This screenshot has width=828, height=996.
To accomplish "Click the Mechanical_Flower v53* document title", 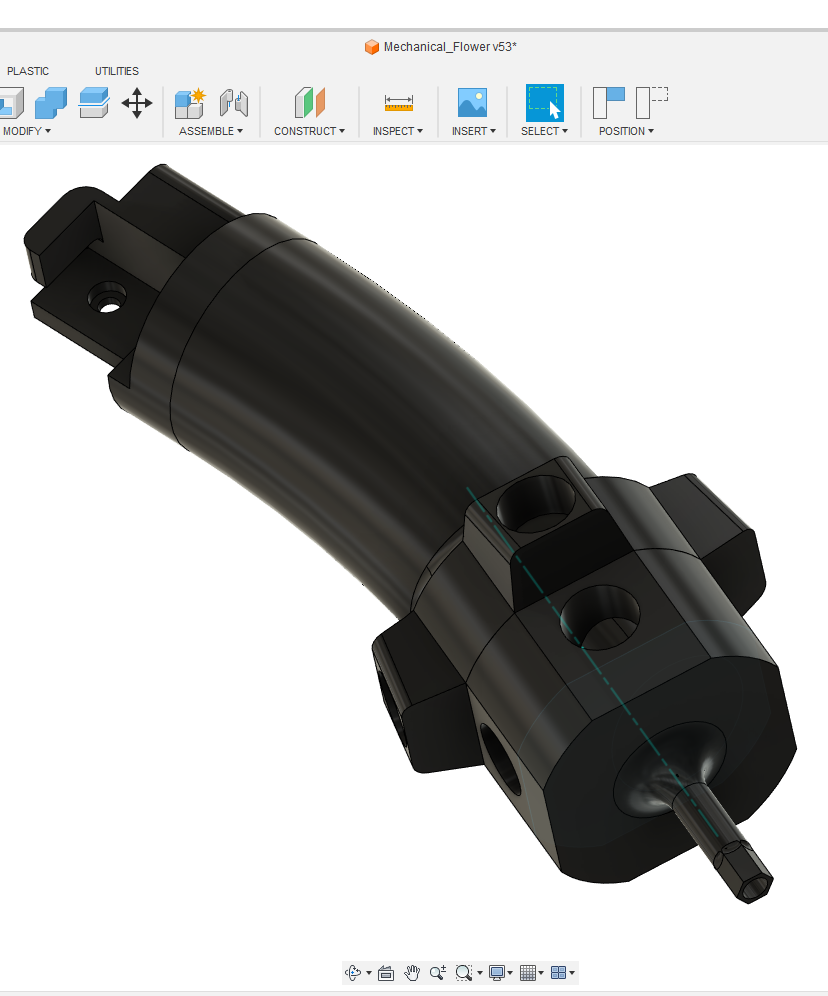I will click(x=450, y=47).
